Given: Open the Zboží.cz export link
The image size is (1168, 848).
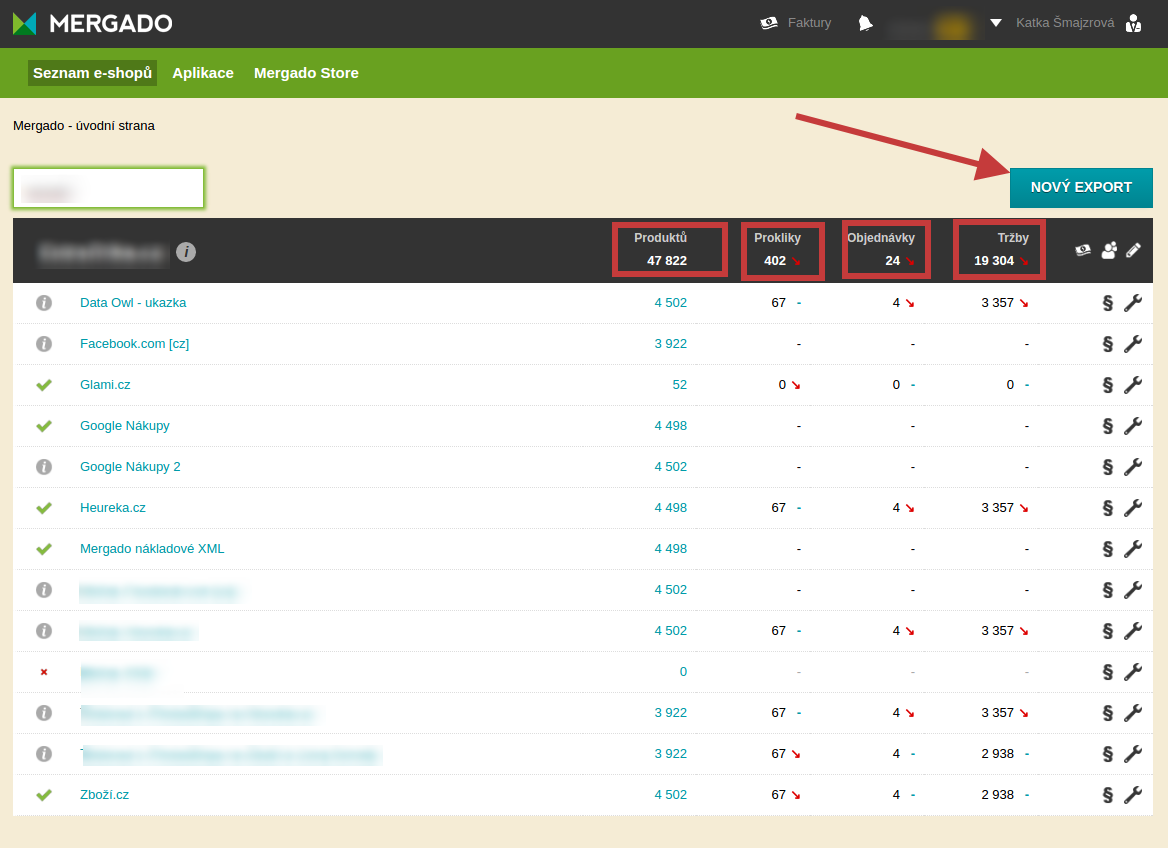Looking at the screenshot, I should 104,794.
